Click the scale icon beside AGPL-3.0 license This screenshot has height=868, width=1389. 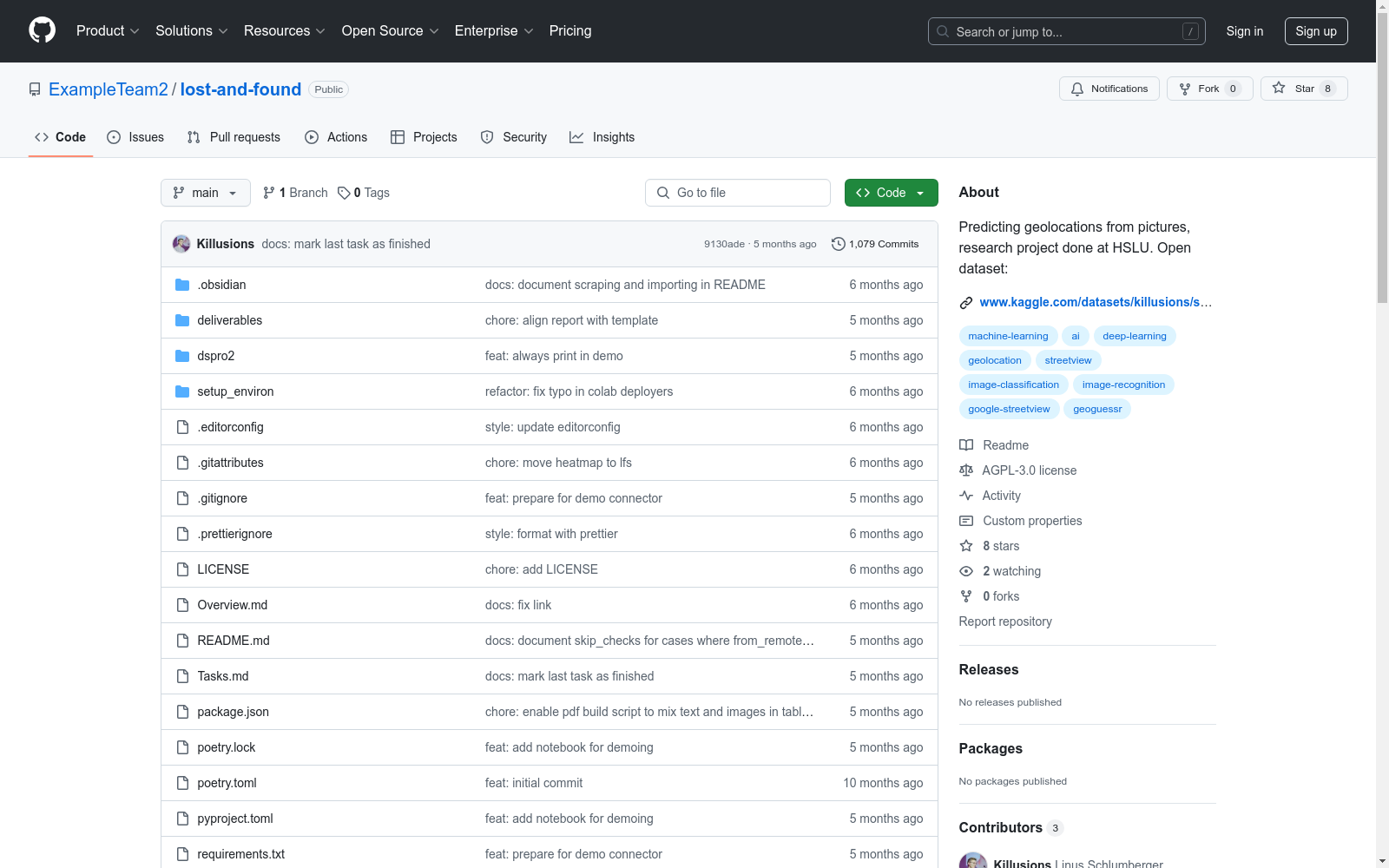(966, 470)
